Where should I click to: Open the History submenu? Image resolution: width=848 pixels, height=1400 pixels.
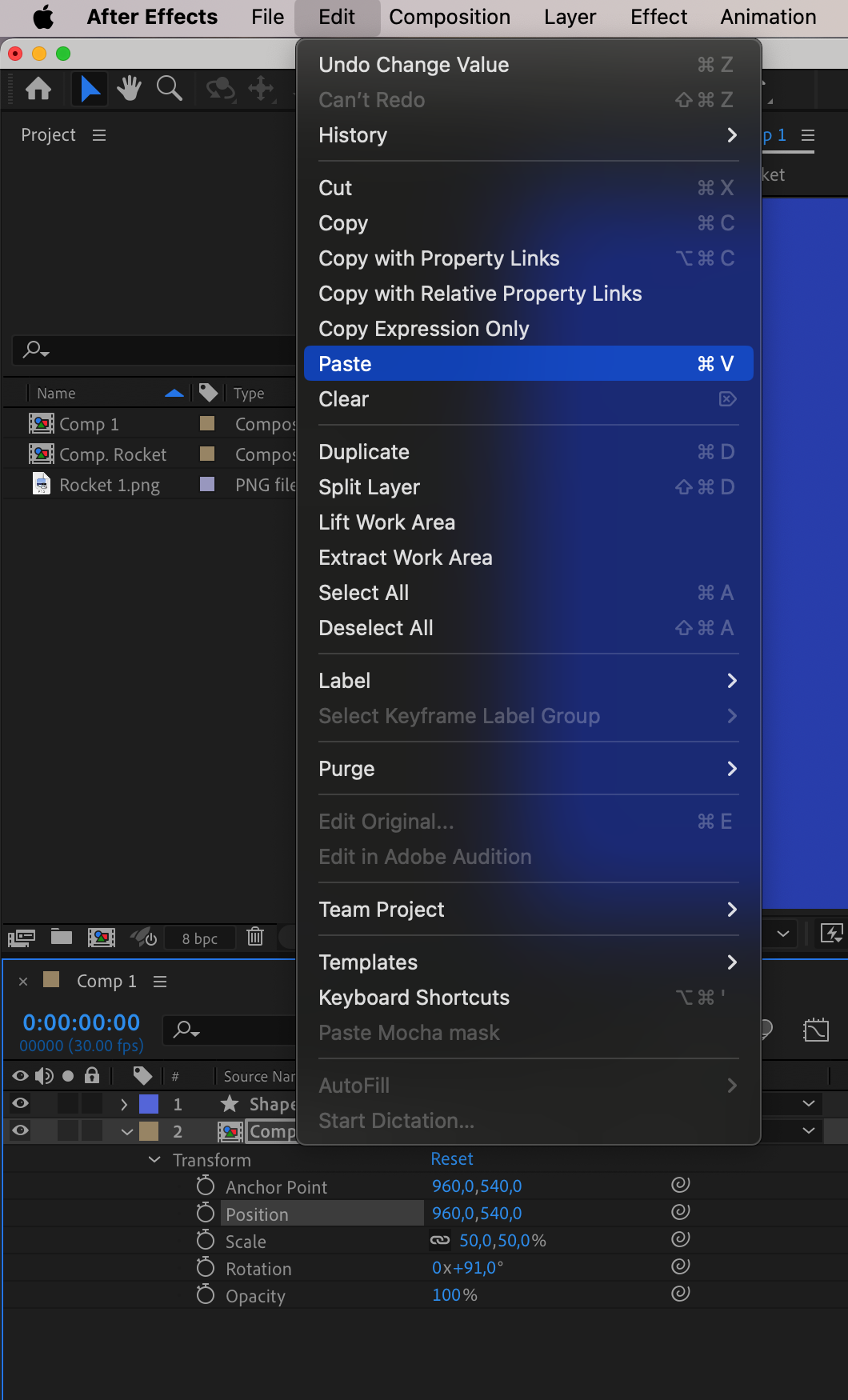tap(528, 135)
